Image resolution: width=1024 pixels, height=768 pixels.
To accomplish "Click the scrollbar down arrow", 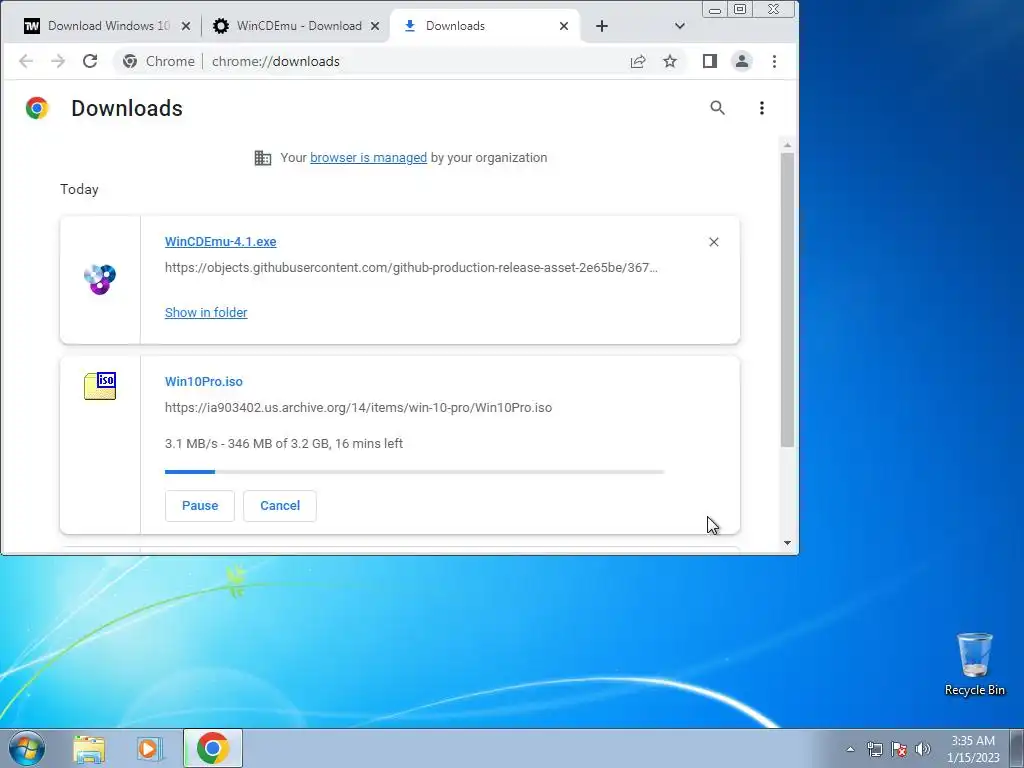I will [x=788, y=543].
